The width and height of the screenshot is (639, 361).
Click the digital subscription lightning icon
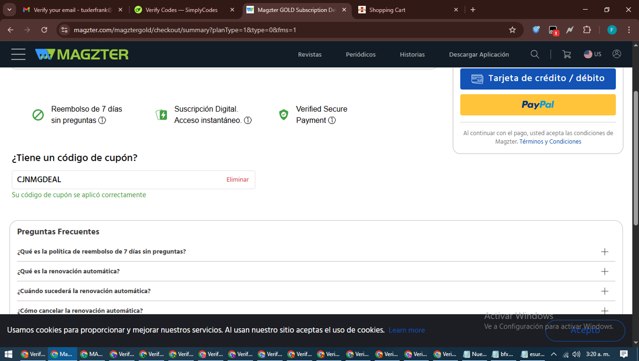click(x=161, y=115)
